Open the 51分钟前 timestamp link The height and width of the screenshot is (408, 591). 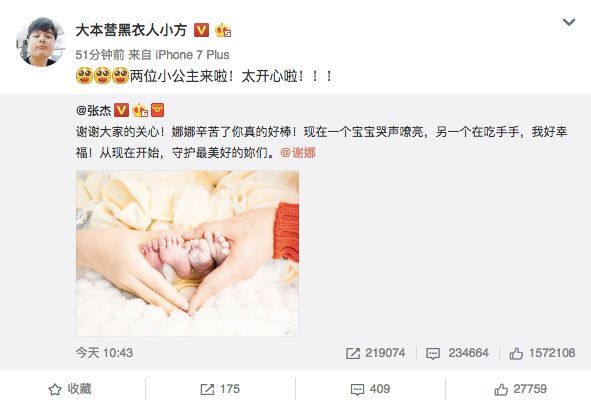pos(100,55)
